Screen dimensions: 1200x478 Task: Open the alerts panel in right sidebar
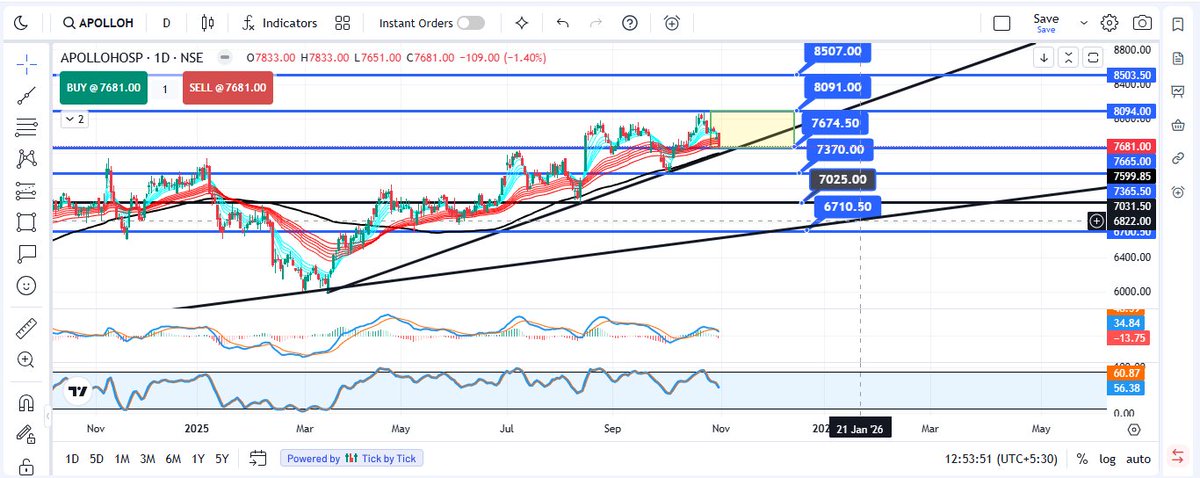click(x=1177, y=192)
